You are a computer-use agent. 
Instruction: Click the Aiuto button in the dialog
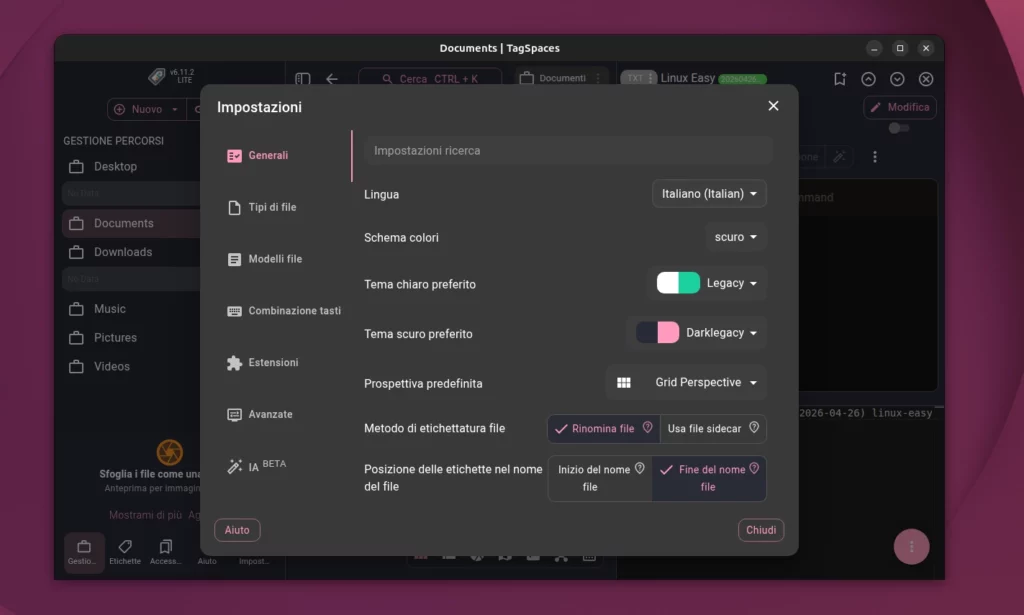point(237,530)
